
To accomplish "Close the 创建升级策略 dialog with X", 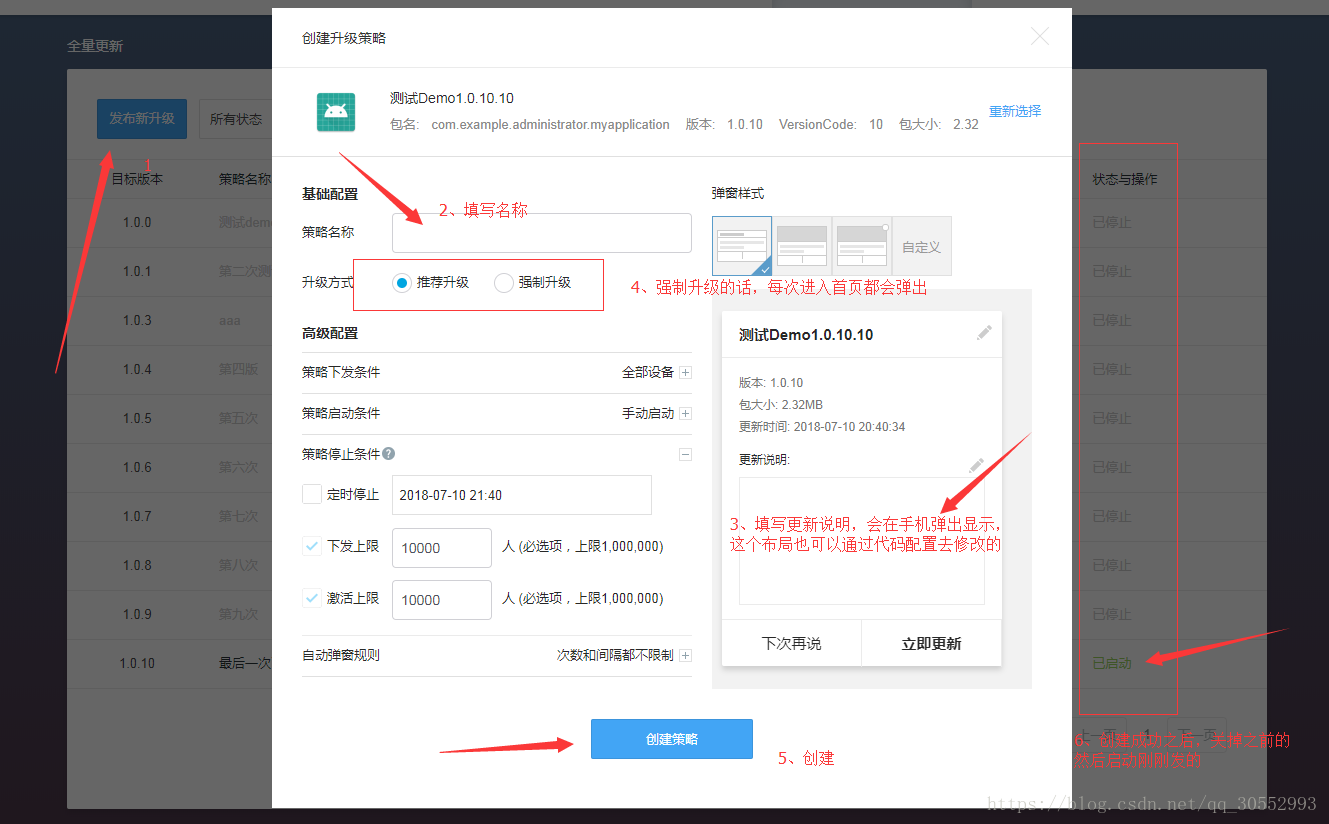I will click(1040, 37).
